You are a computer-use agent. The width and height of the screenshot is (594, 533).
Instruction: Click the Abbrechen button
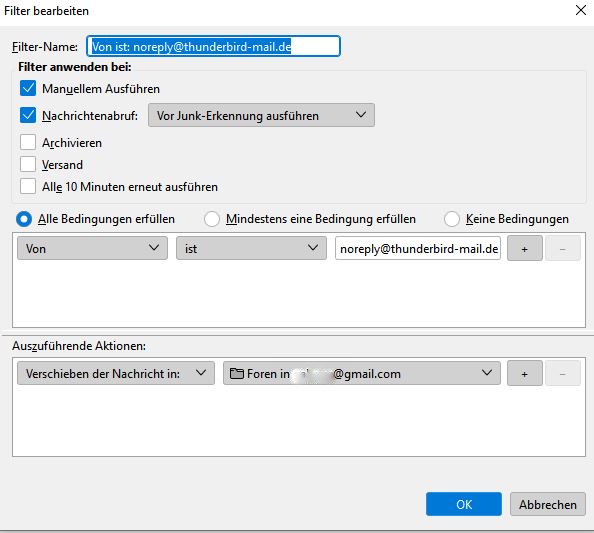point(547,504)
